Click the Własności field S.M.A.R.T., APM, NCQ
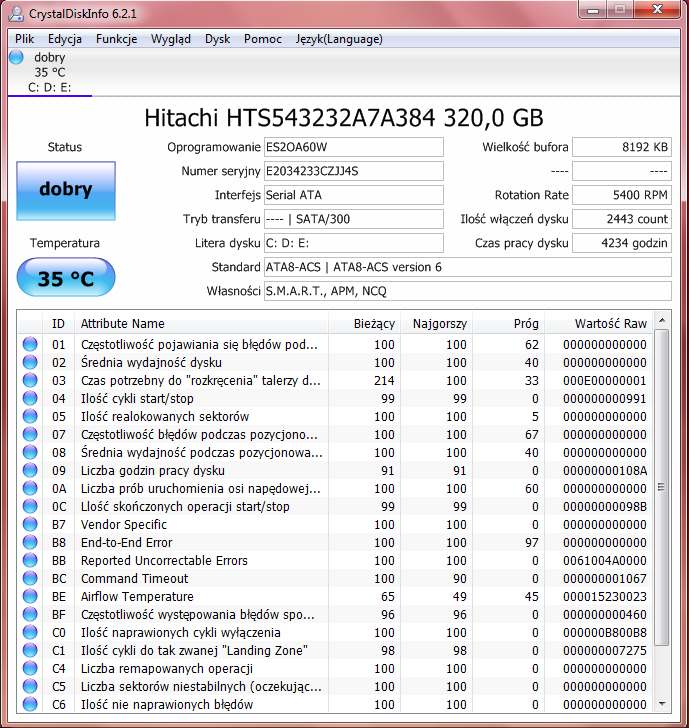Screen dimensions: 689x728 468,291
